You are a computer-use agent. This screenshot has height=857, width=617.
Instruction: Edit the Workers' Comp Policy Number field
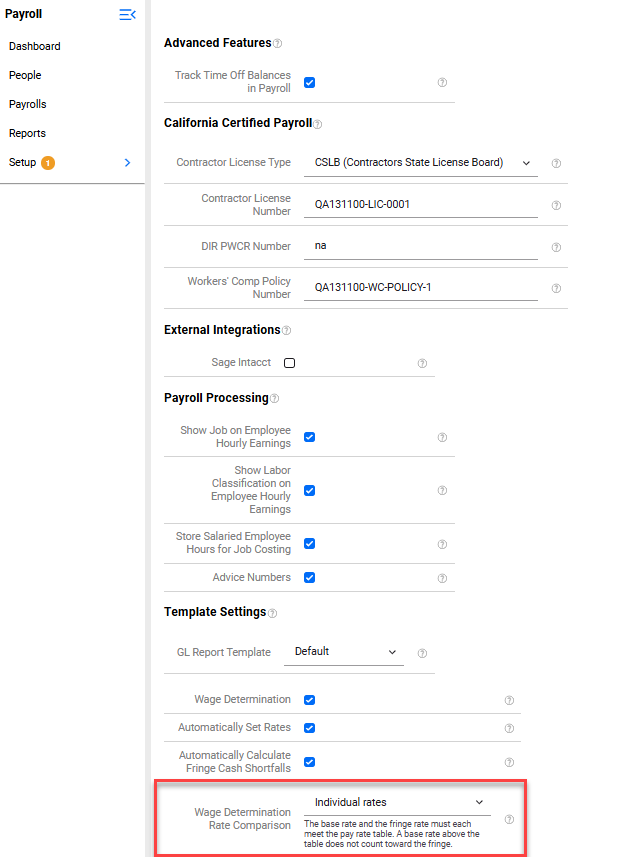coord(421,288)
